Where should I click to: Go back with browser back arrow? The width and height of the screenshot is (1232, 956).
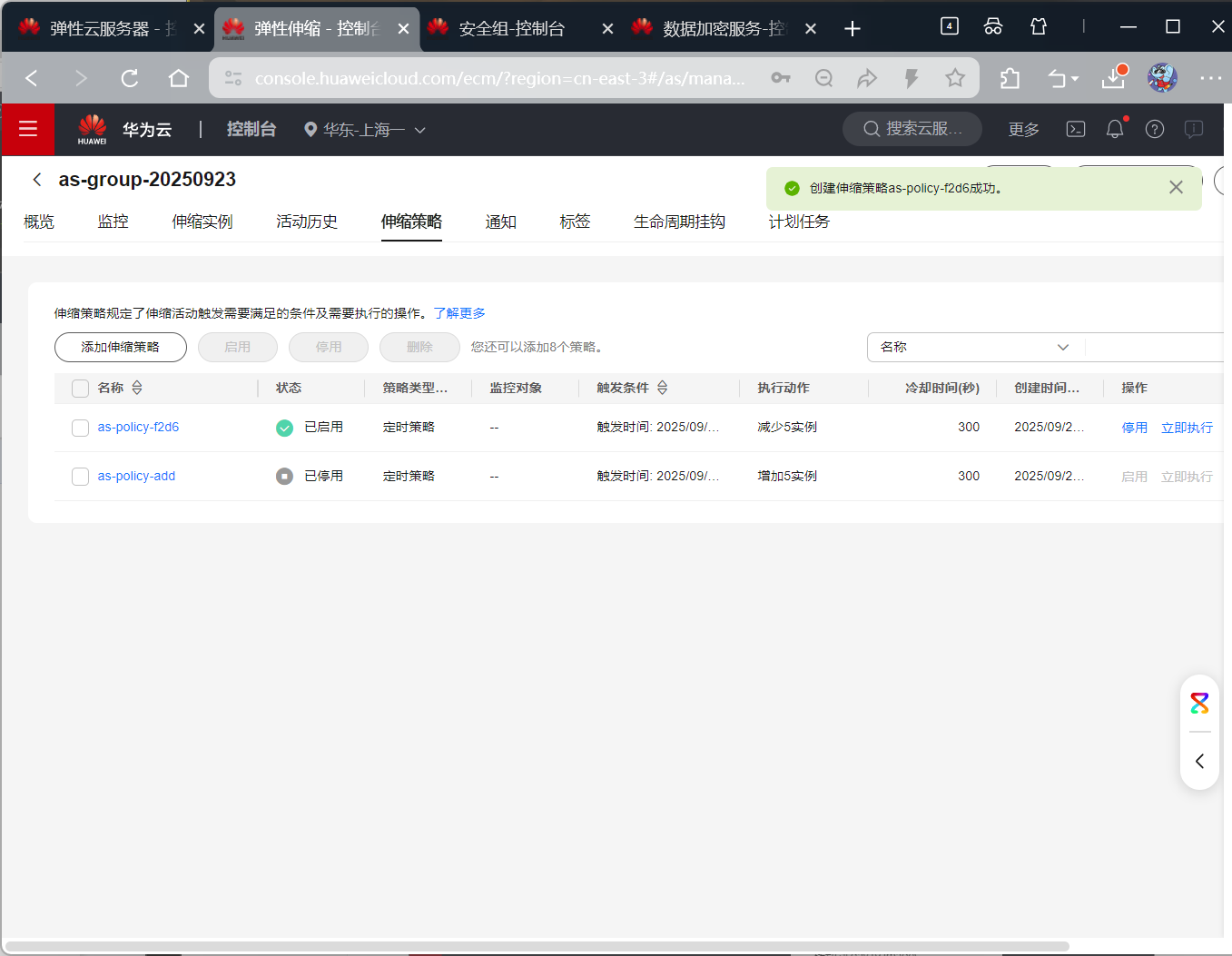(x=32, y=78)
